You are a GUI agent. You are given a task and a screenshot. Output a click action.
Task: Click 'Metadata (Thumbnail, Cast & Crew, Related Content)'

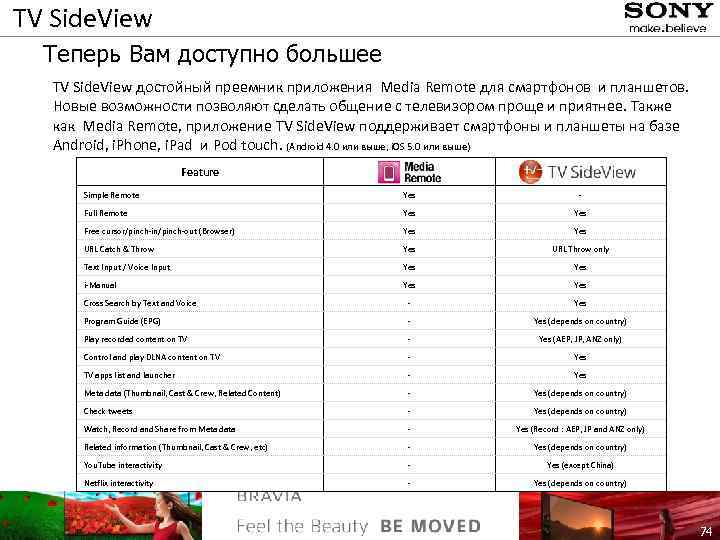[x=182, y=393]
